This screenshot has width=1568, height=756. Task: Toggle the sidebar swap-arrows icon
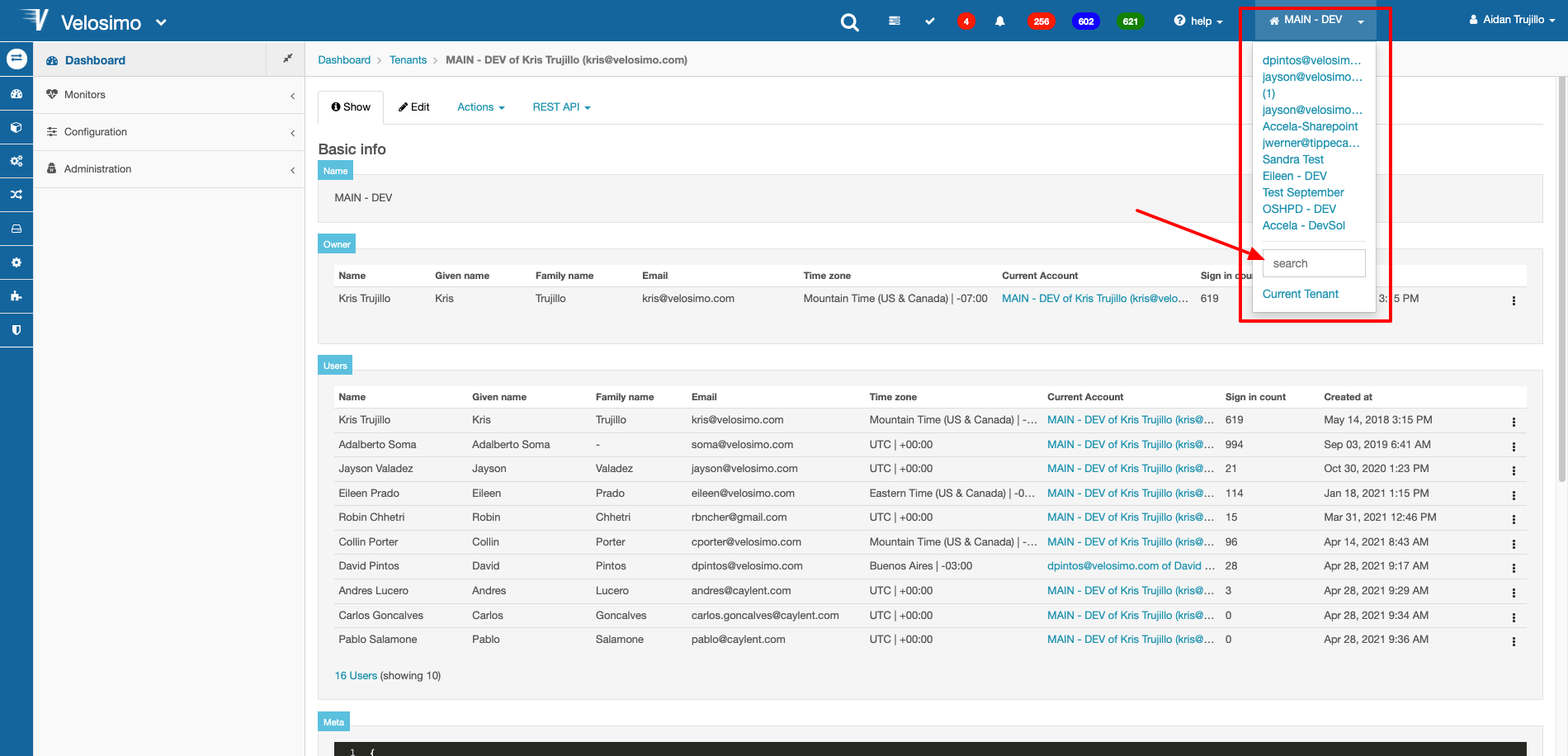[x=17, y=59]
